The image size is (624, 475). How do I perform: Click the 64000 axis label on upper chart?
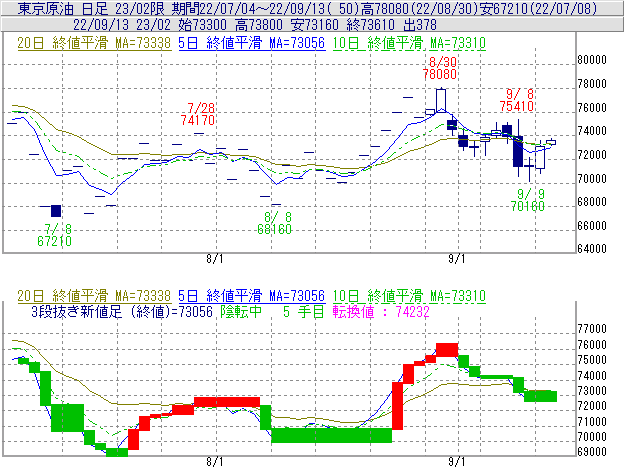pos(592,249)
